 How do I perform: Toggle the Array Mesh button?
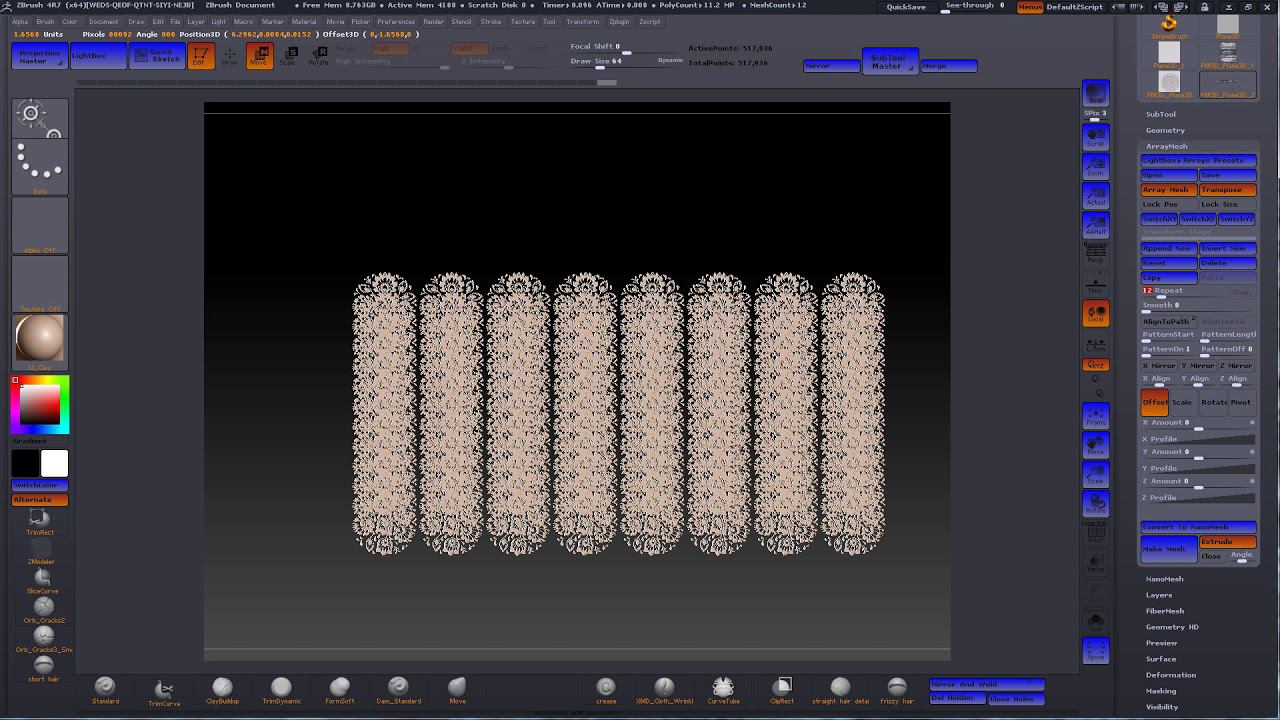pos(1168,190)
